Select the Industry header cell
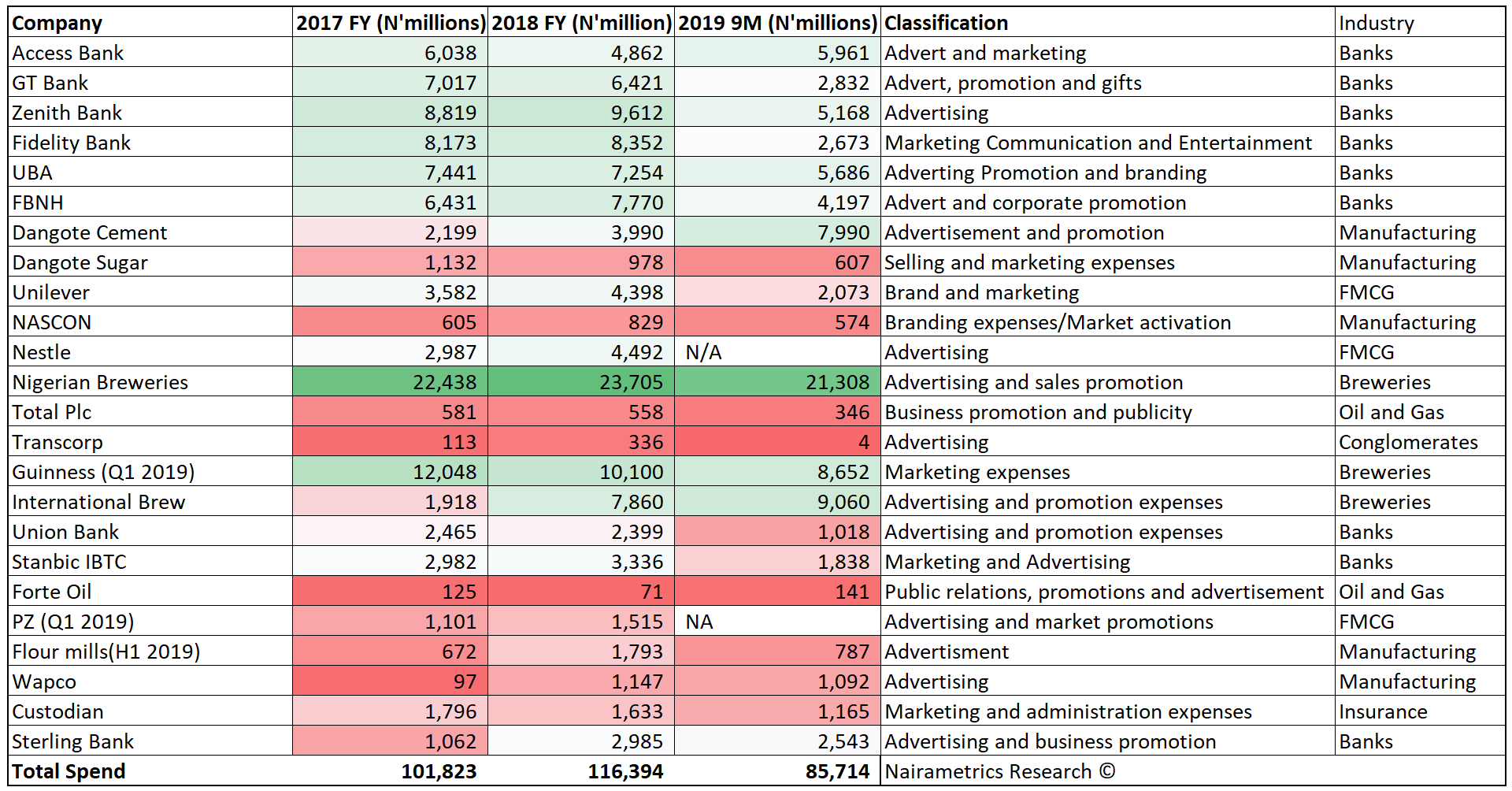 click(x=1420, y=23)
